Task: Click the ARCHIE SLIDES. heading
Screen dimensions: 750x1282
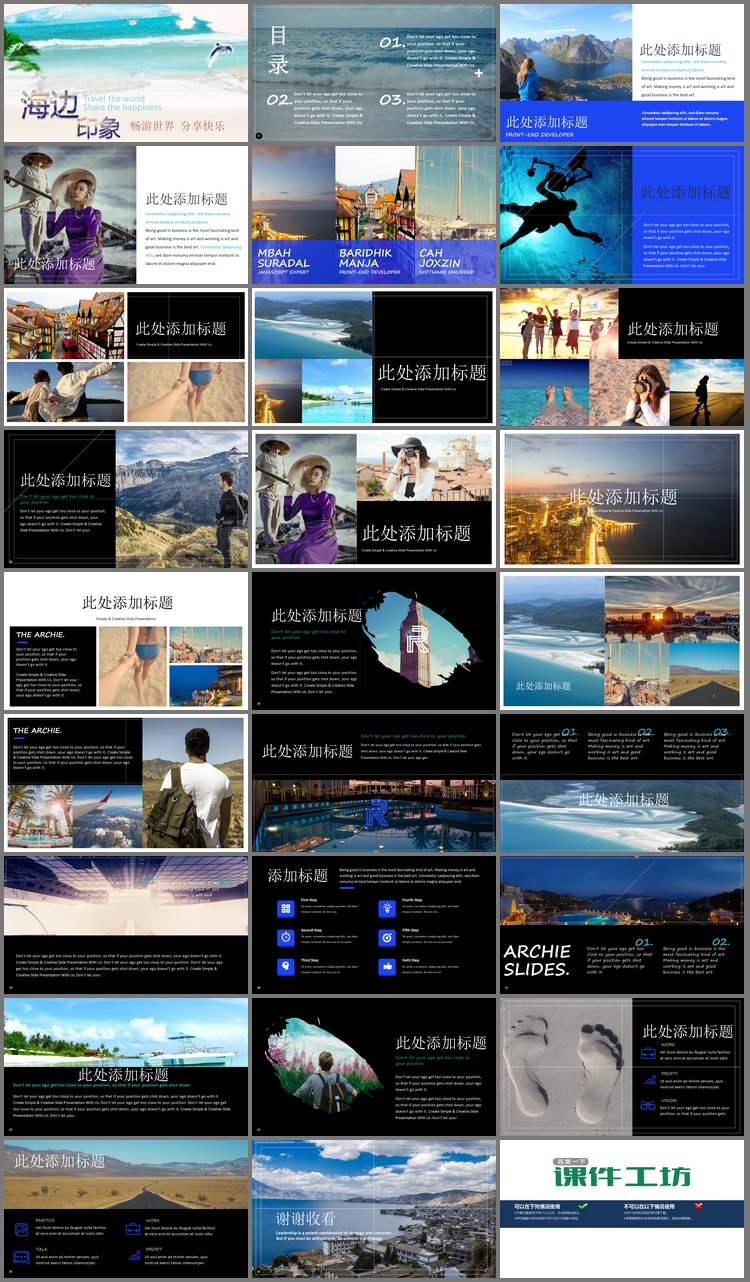Action: (x=538, y=960)
